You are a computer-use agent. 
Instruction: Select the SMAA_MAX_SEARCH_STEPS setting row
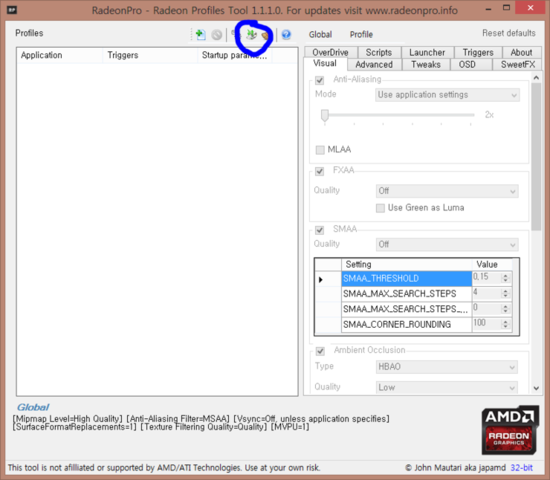407,294
